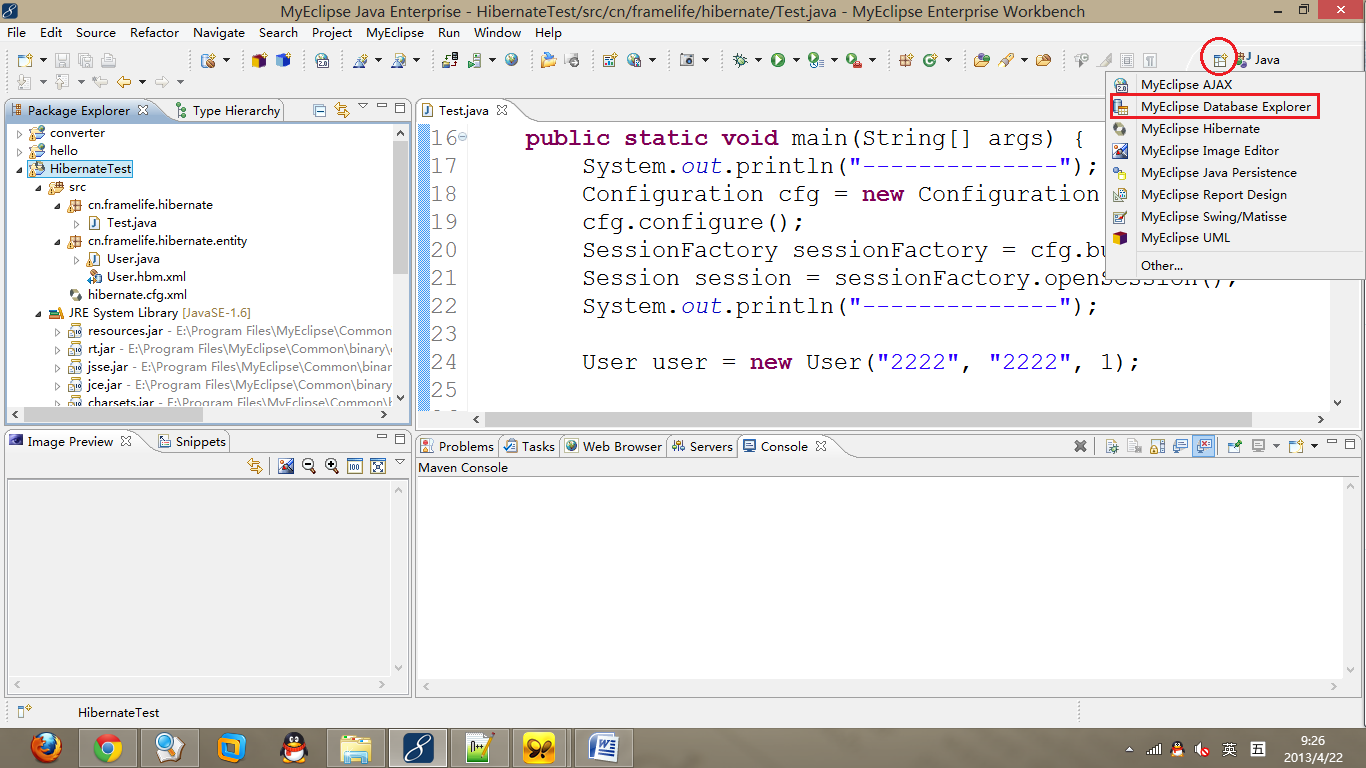Click the New JAR blue cube icon
1366x768 pixels.
click(283, 60)
